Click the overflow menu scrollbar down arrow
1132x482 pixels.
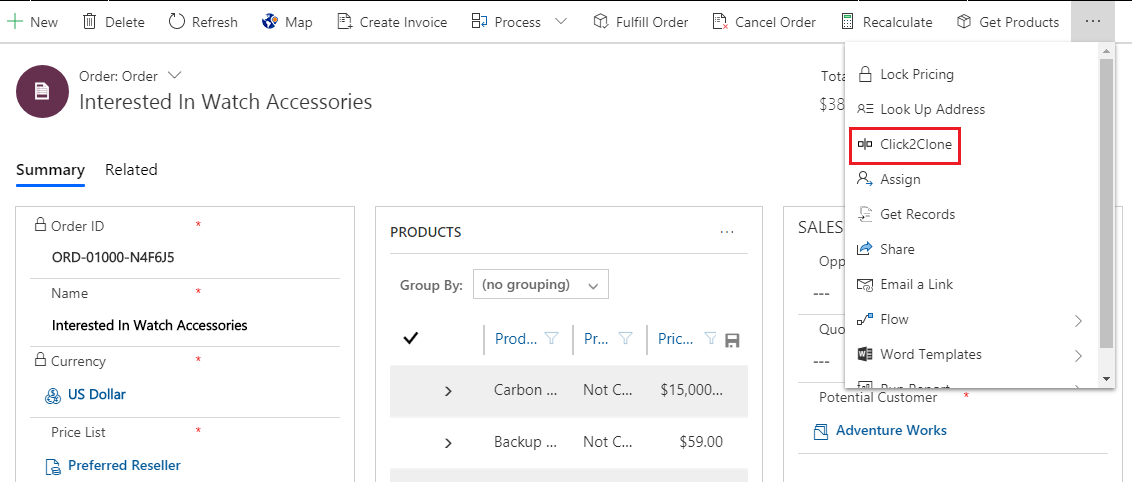tap(1106, 379)
